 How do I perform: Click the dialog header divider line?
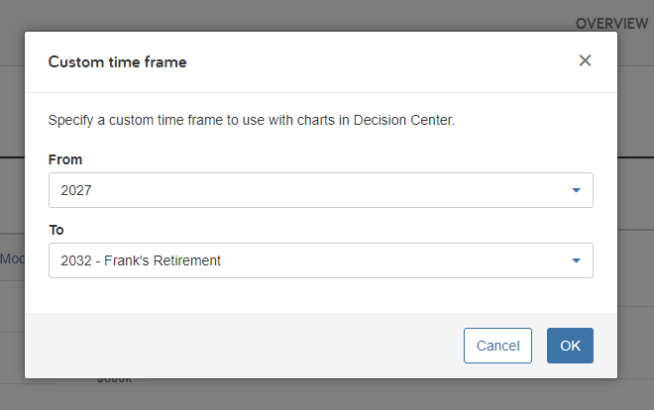(x=321, y=92)
